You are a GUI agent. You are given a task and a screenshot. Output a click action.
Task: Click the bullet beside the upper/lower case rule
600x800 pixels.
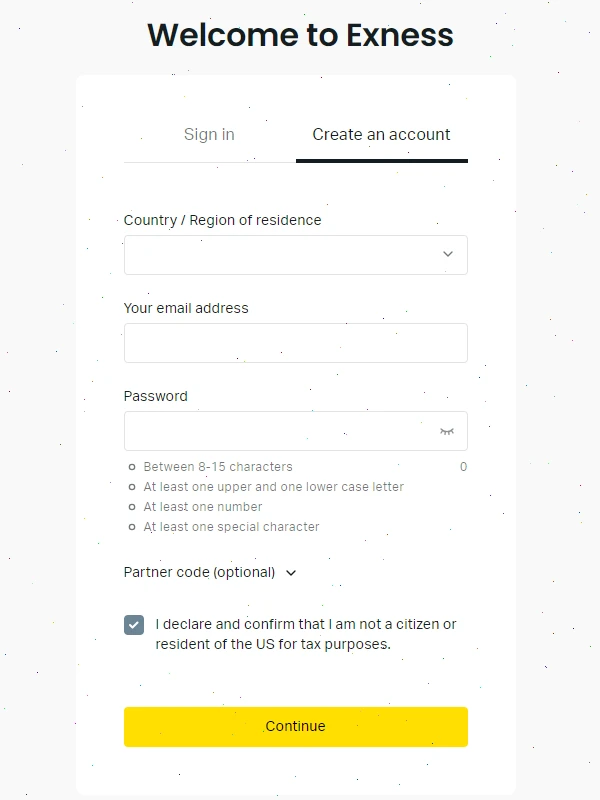[x=131, y=487]
